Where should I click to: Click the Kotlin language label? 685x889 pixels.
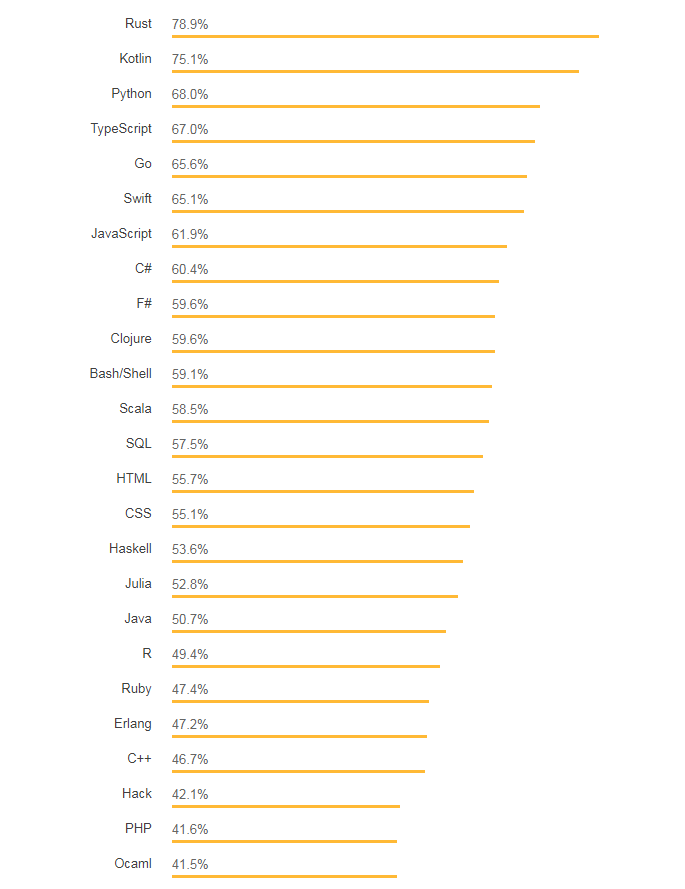click(135, 59)
